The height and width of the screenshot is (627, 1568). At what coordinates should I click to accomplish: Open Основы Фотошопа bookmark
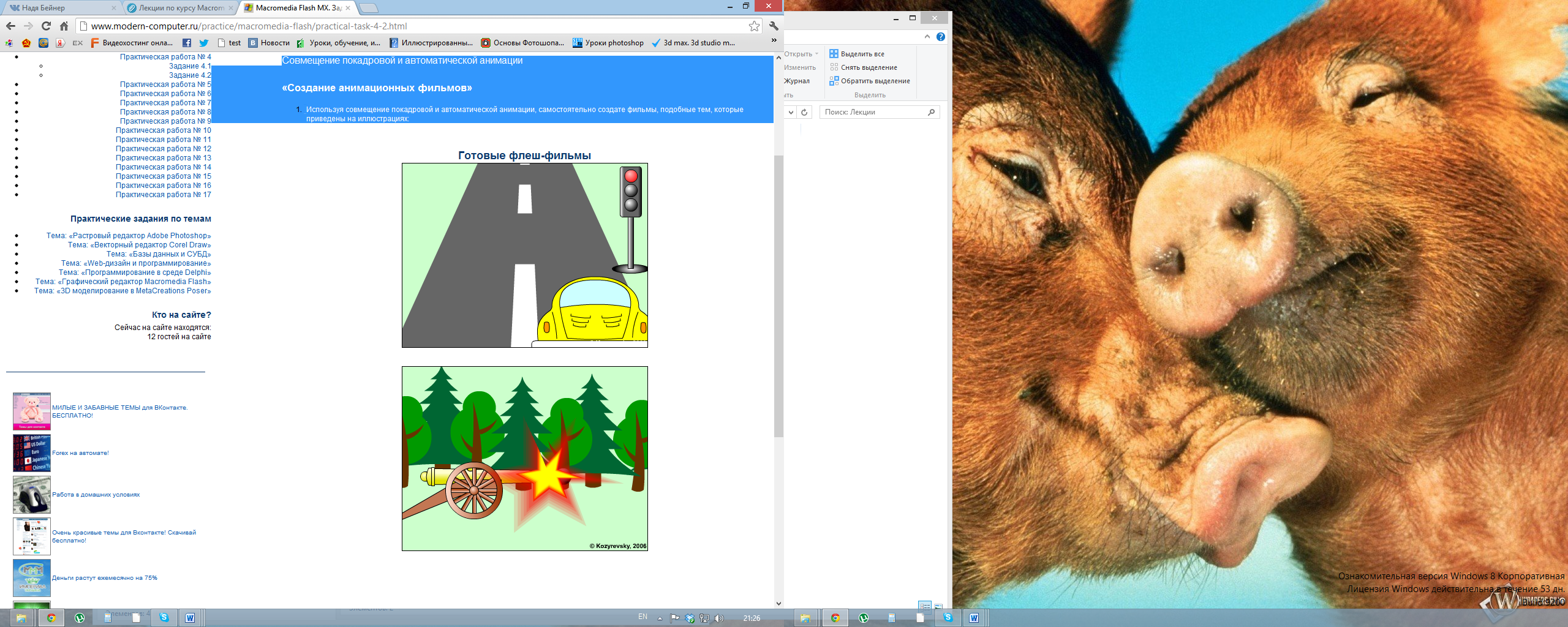click(522, 43)
